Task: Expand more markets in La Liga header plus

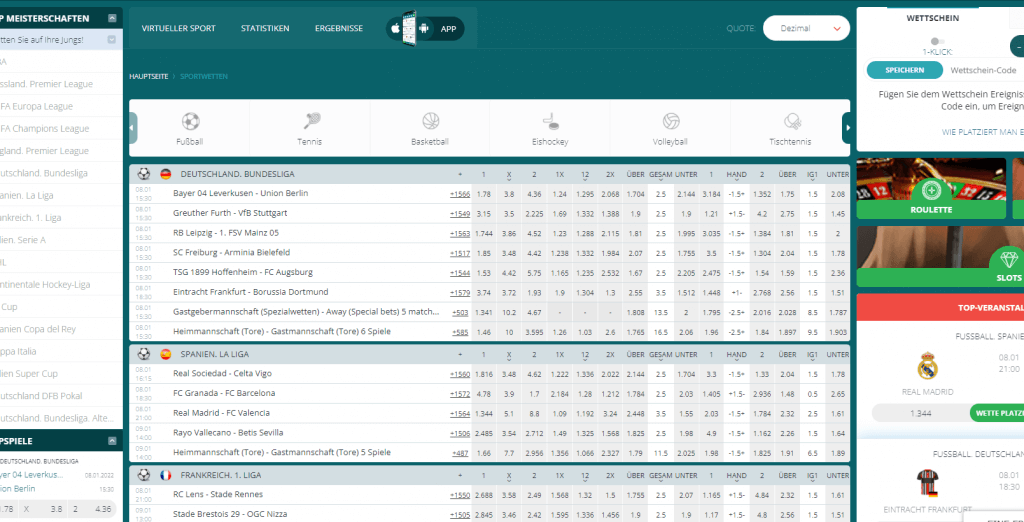Action: coord(460,355)
